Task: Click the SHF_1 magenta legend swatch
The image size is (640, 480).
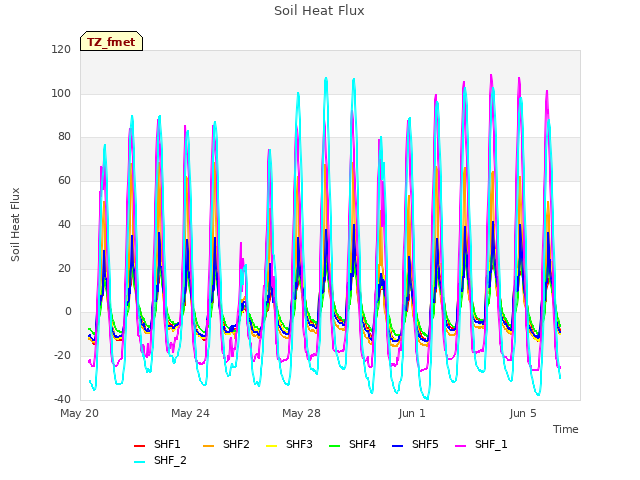Action: [460, 446]
